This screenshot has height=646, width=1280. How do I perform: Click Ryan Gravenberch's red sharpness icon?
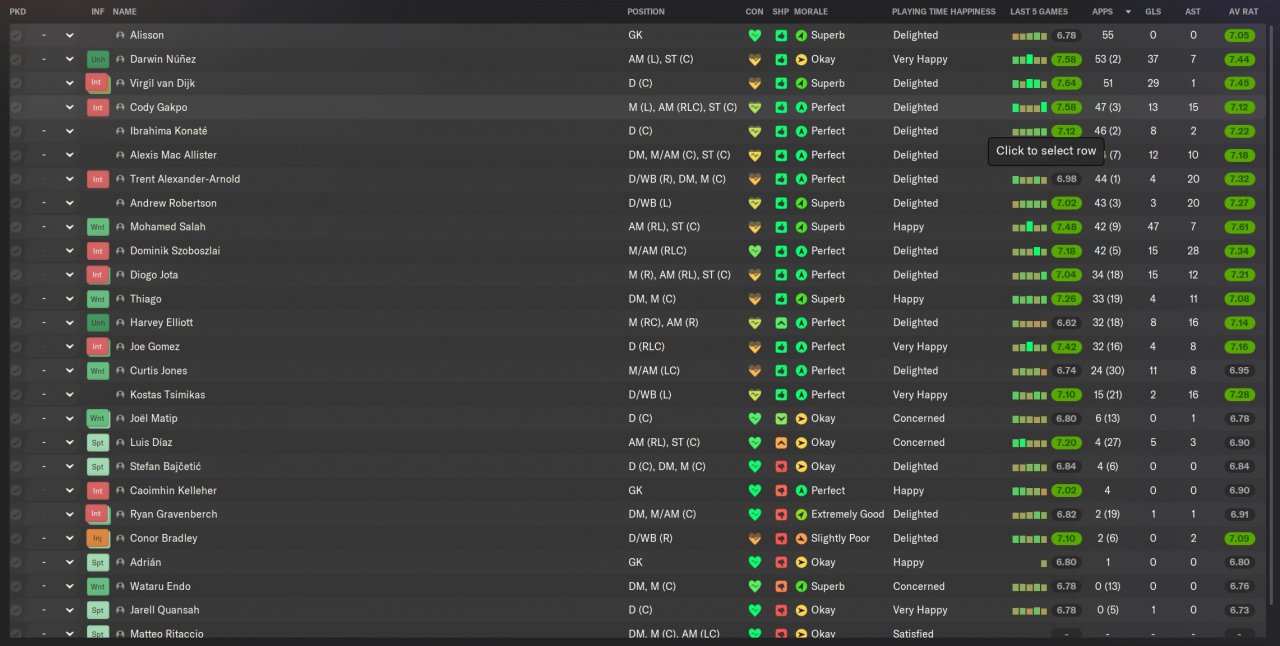[781, 514]
